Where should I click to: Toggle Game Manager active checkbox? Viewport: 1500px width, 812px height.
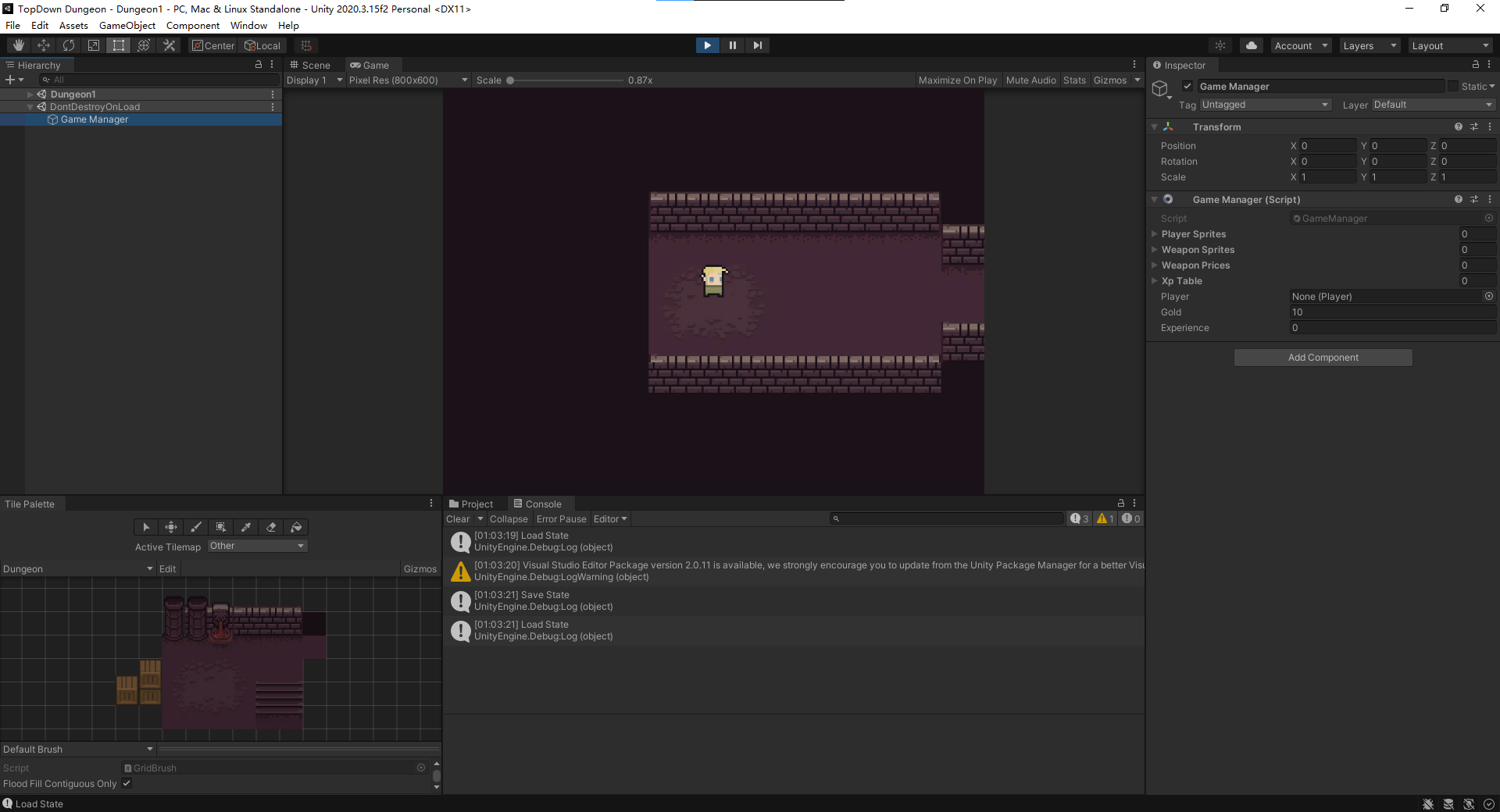pos(1187,87)
